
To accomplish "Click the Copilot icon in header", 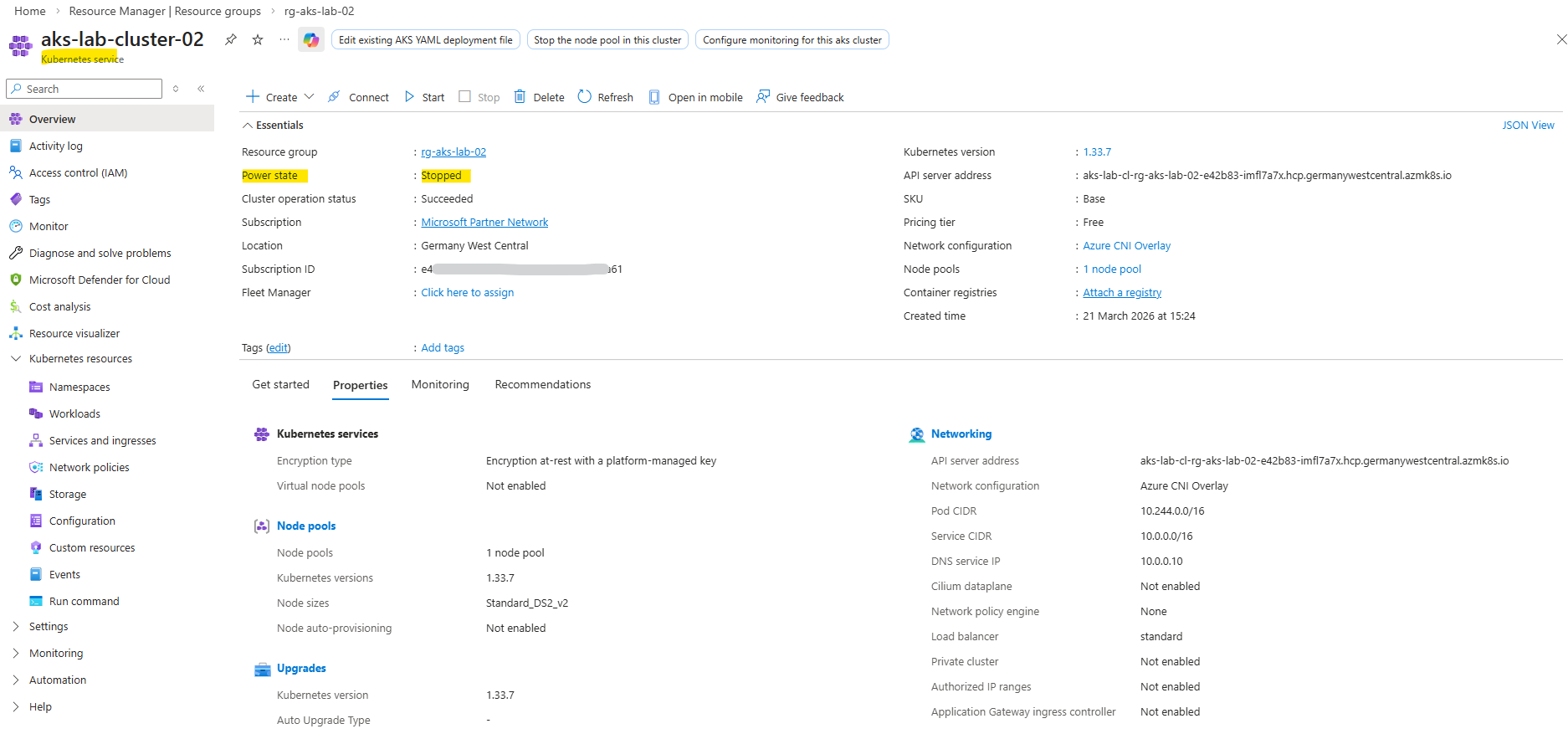I will click(311, 40).
